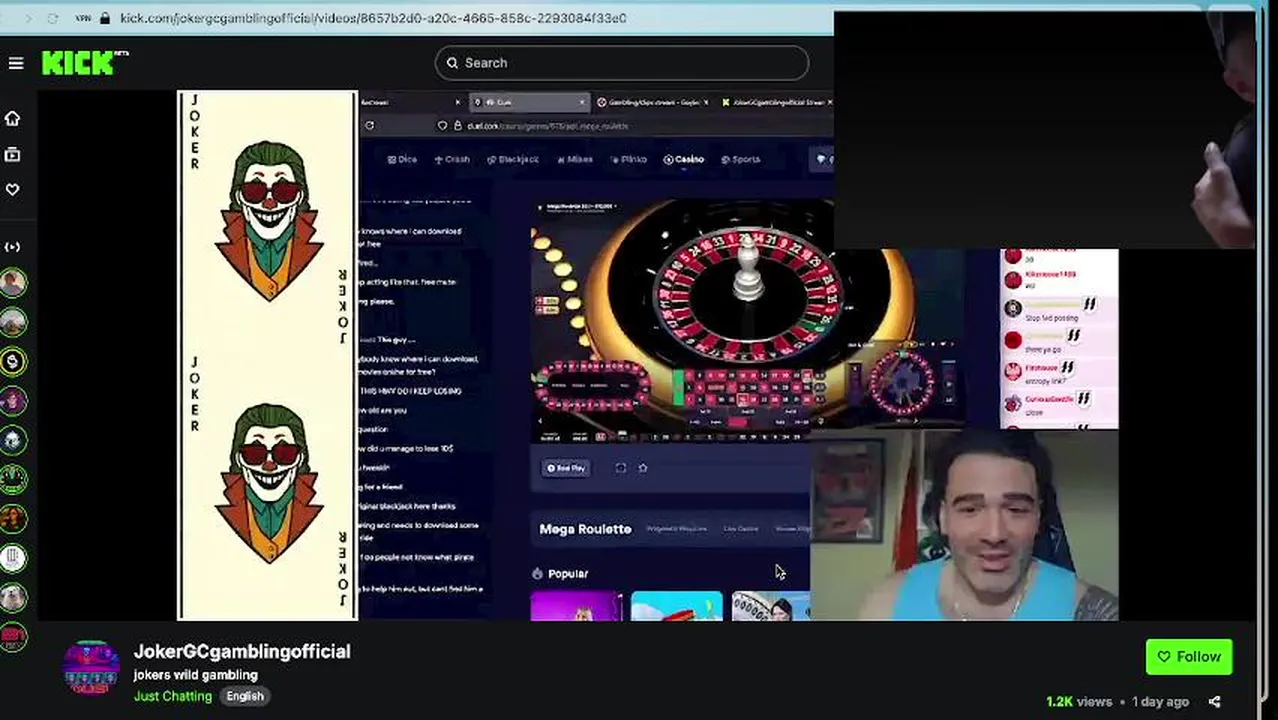The width and height of the screenshot is (1278, 720).
Task: Click the Sports tab in the streamed casino site
Action: coord(741,159)
